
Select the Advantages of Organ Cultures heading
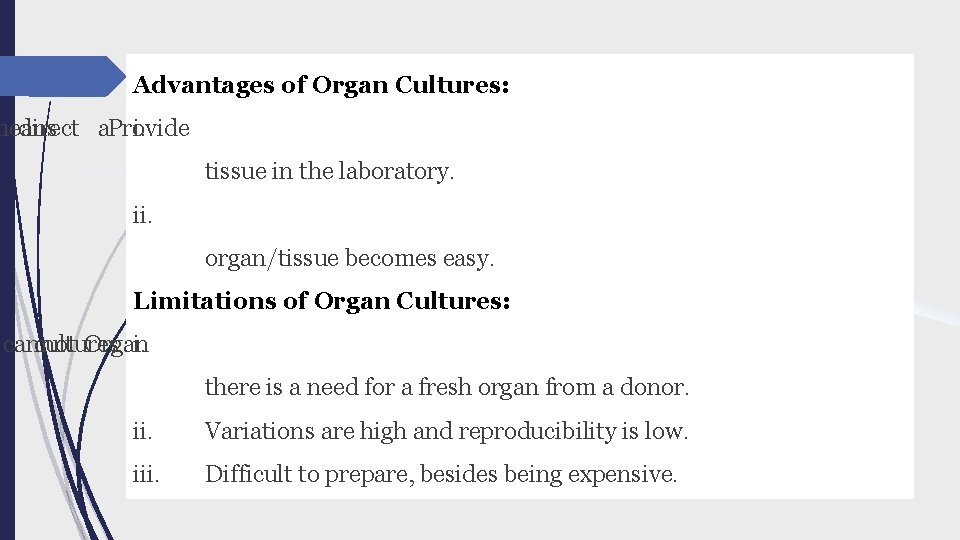pos(321,85)
